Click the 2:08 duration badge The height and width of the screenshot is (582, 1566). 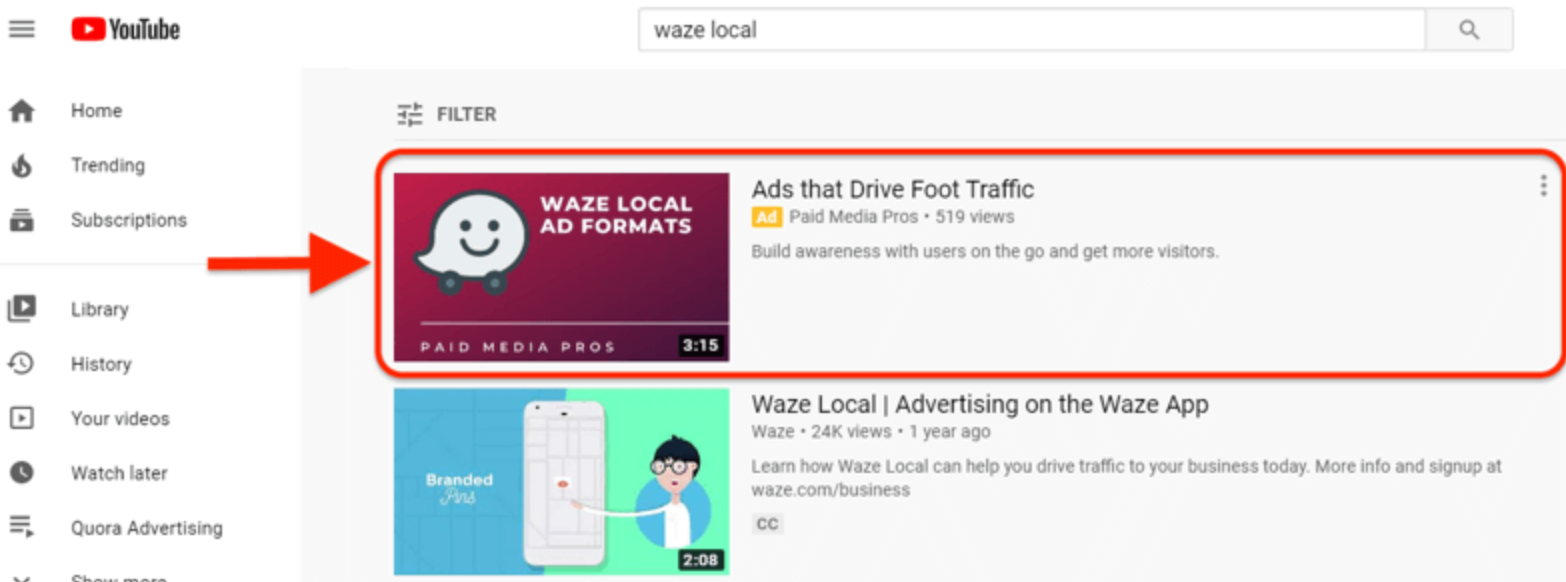pos(700,560)
